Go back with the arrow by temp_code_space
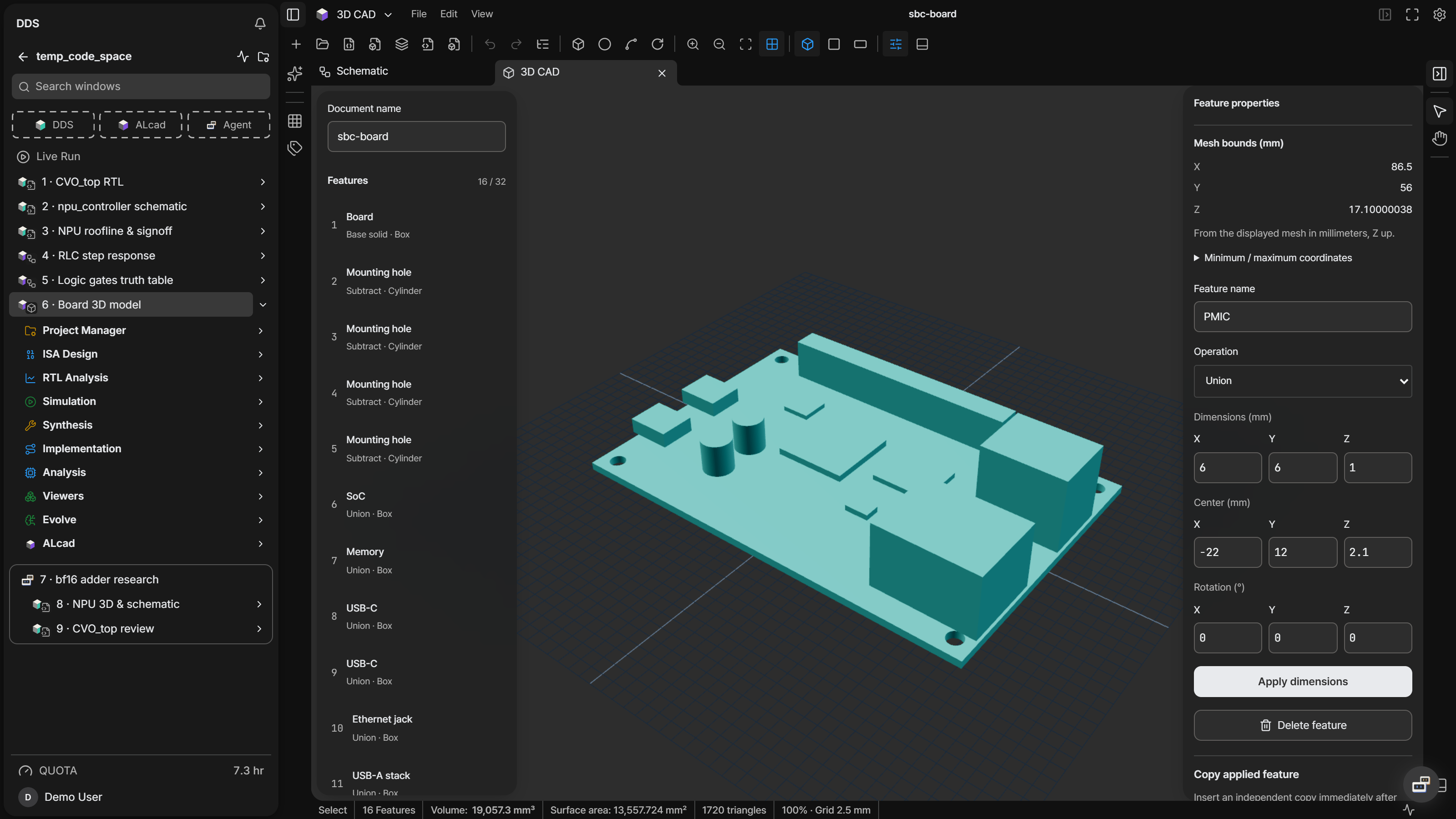 (23, 56)
